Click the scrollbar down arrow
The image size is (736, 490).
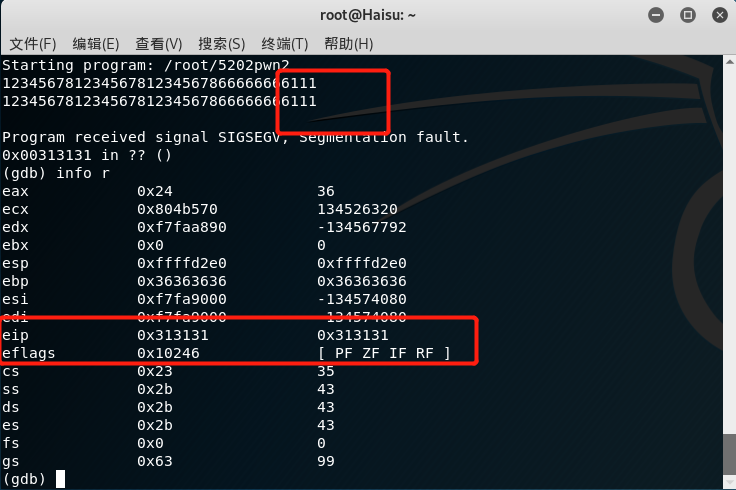click(729, 482)
